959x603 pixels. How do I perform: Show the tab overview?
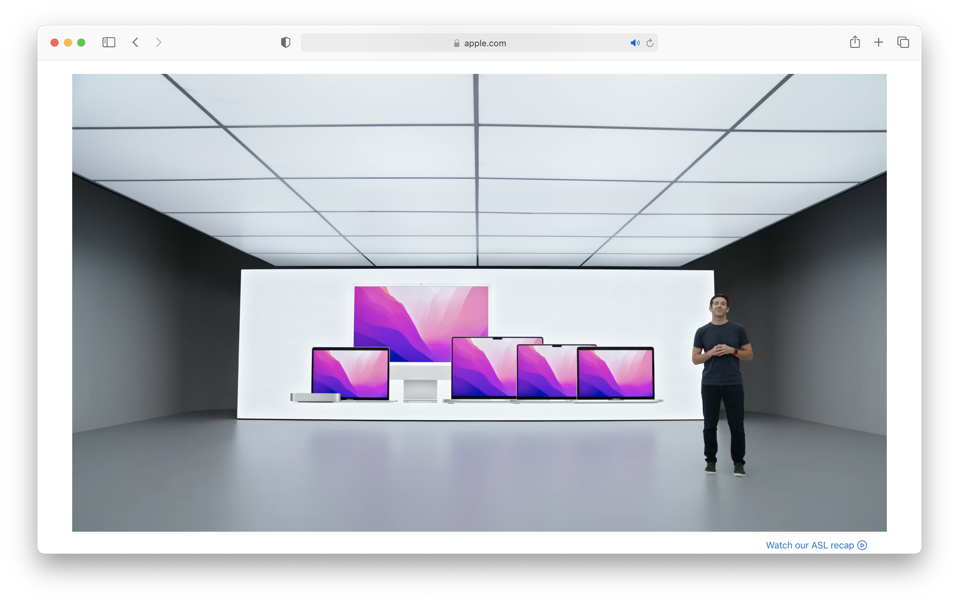click(x=903, y=43)
